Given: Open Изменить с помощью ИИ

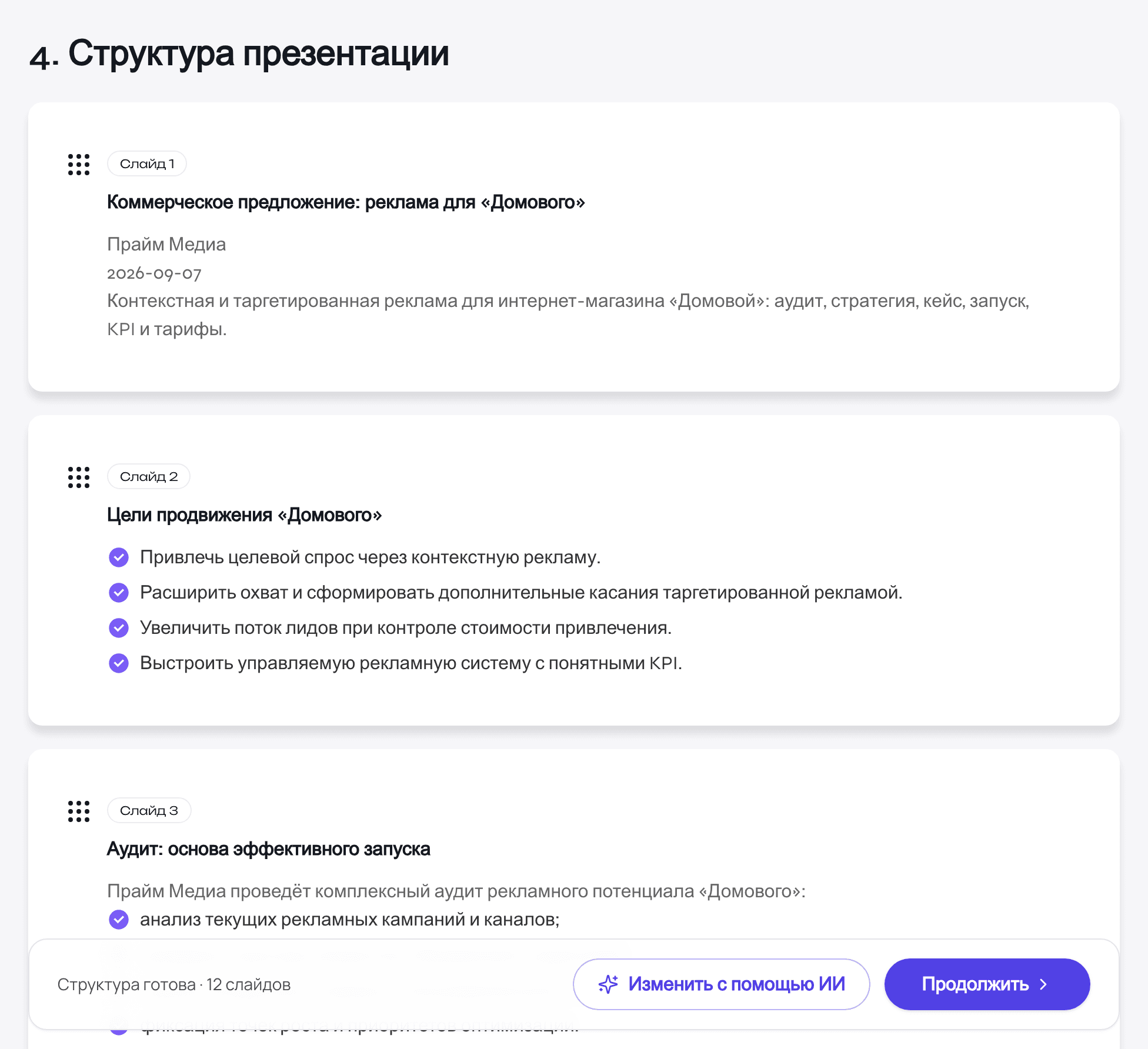Looking at the screenshot, I should point(721,984).
